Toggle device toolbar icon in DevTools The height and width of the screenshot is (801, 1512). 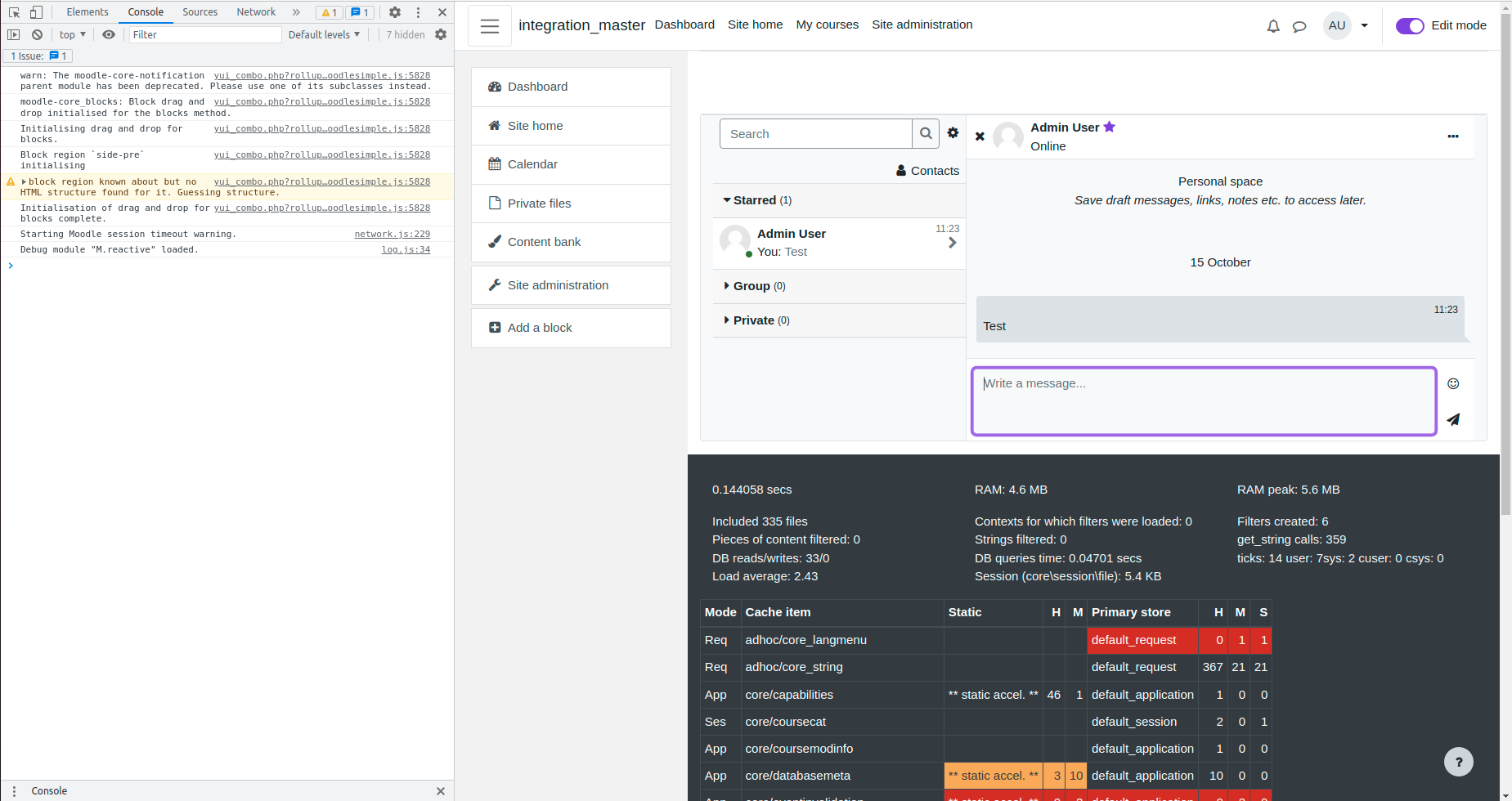(x=36, y=12)
